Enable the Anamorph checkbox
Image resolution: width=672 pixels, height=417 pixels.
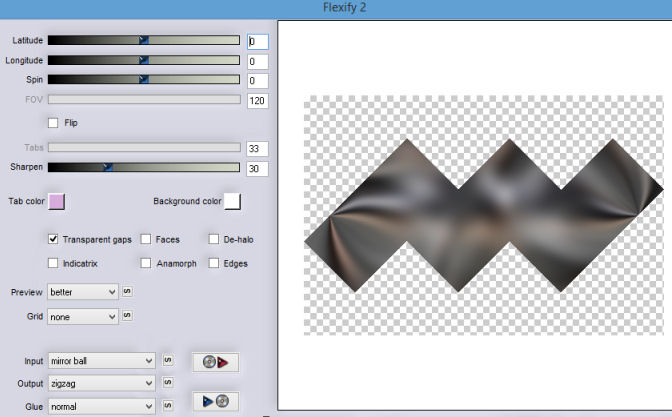point(146,263)
